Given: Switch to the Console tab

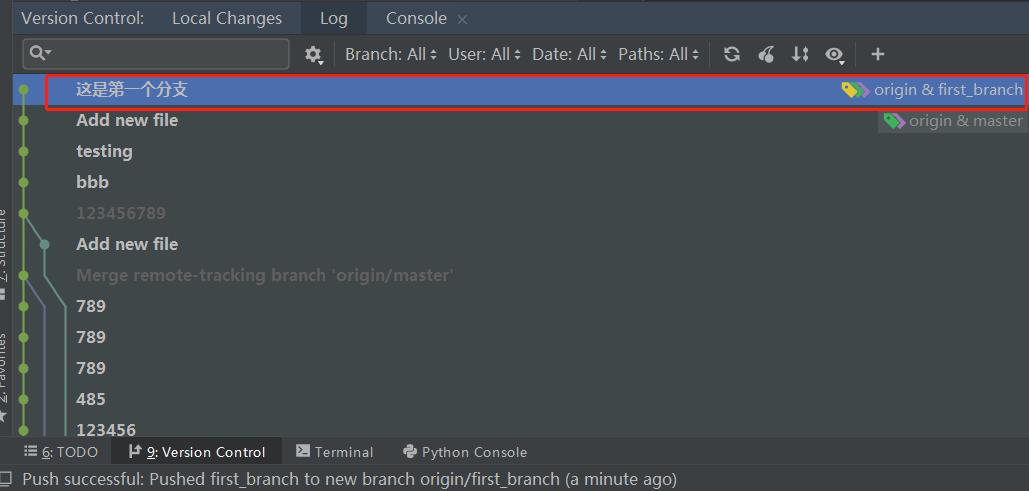Looking at the screenshot, I should coord(416,18).
